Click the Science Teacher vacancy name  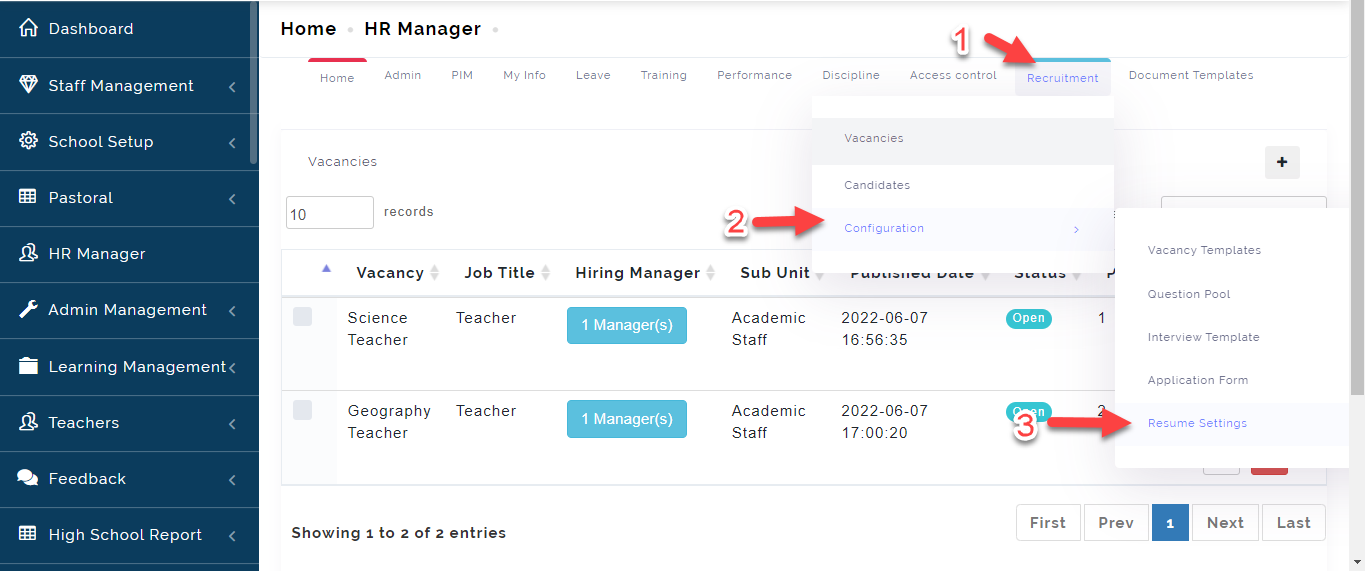coord(378,329)
